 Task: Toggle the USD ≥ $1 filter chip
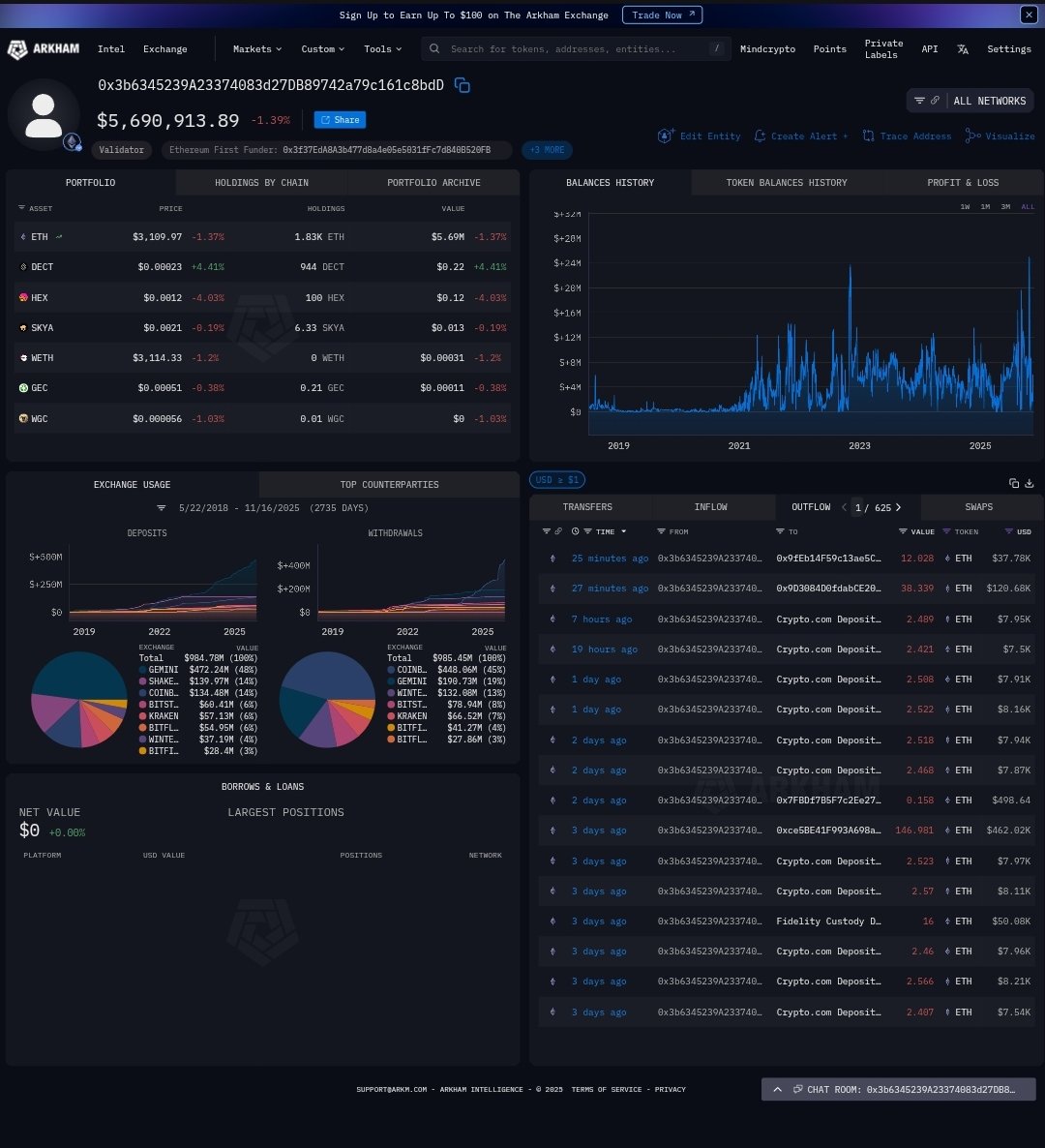(x=557, y=479)
